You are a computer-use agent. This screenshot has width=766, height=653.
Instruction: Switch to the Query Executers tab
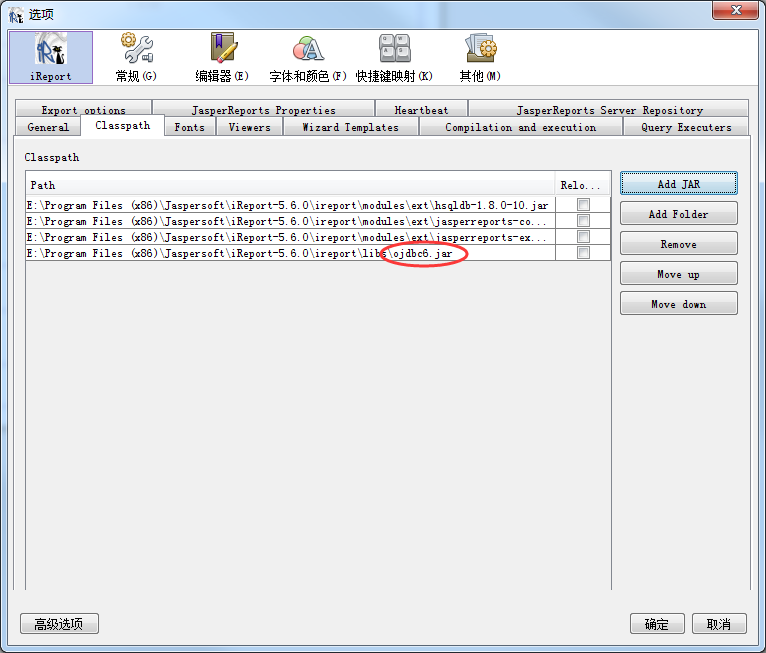[686, 127]
